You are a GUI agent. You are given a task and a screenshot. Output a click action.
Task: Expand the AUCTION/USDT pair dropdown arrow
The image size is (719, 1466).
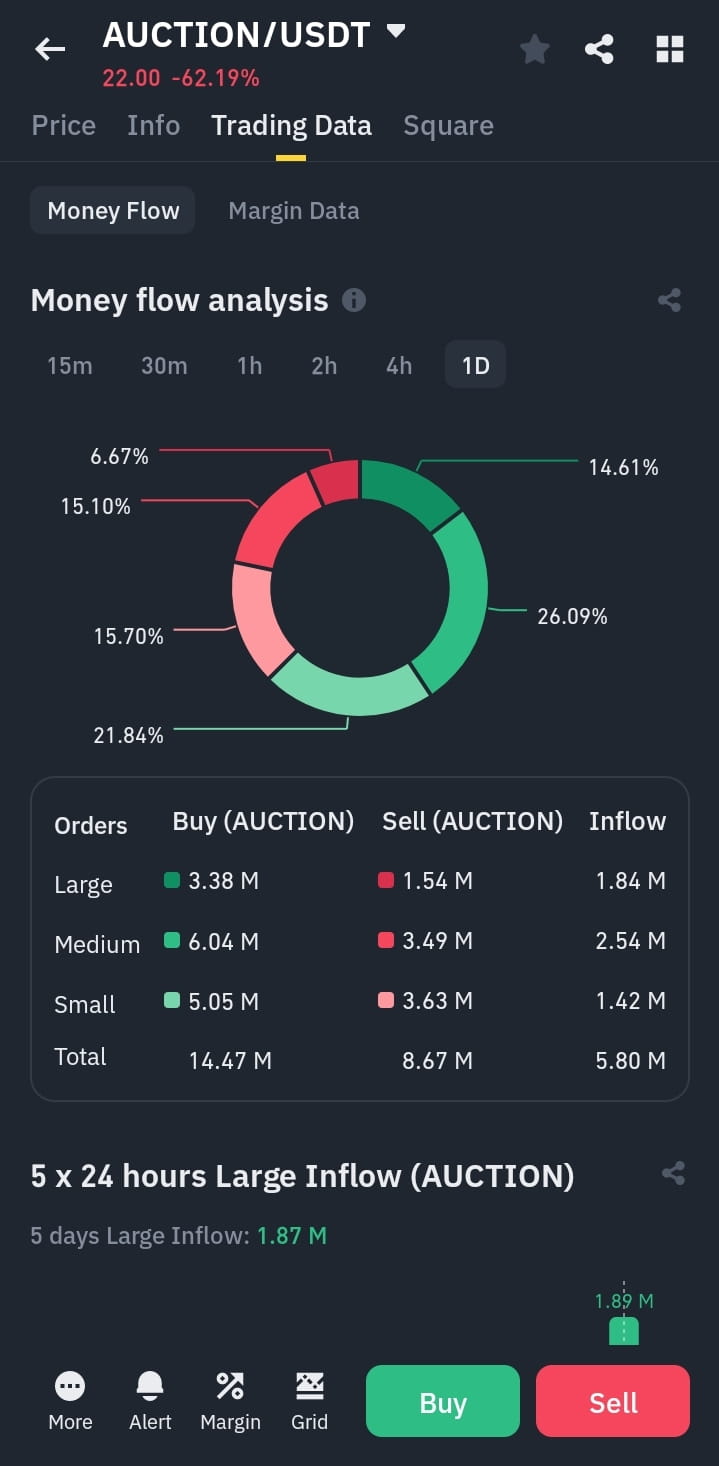pyautogui.click(x=396, y=32)
